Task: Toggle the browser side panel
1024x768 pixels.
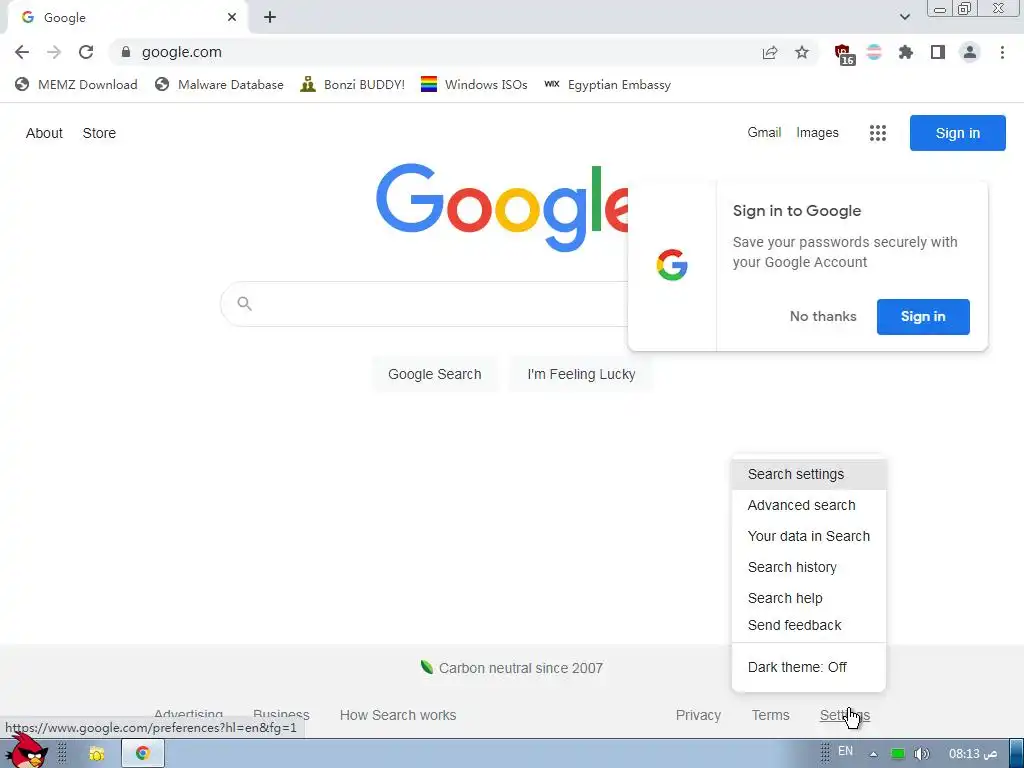Action: coord(938,52)
